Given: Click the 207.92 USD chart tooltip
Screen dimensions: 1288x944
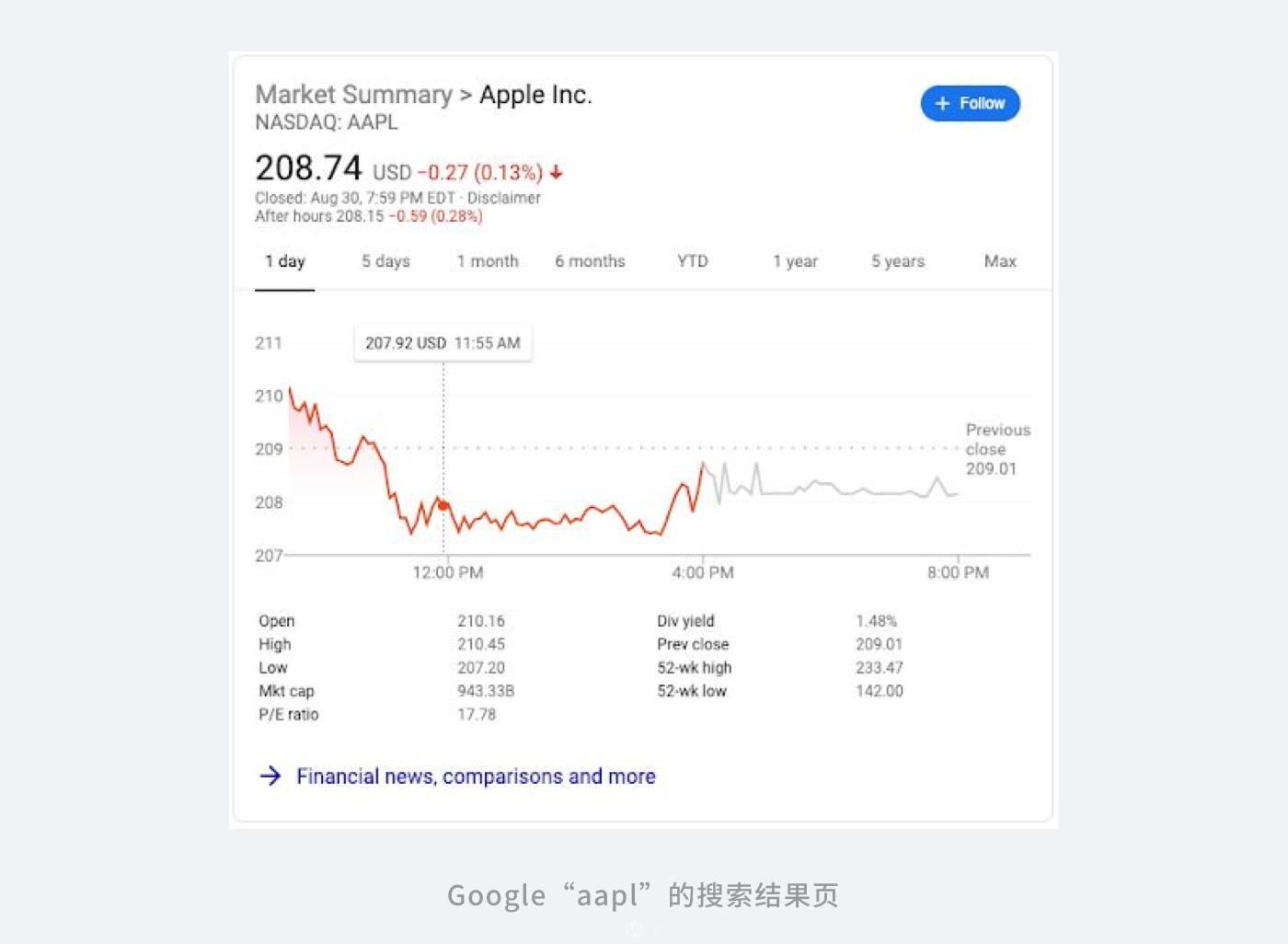Looking at the screenshot, I should point(443,343).
